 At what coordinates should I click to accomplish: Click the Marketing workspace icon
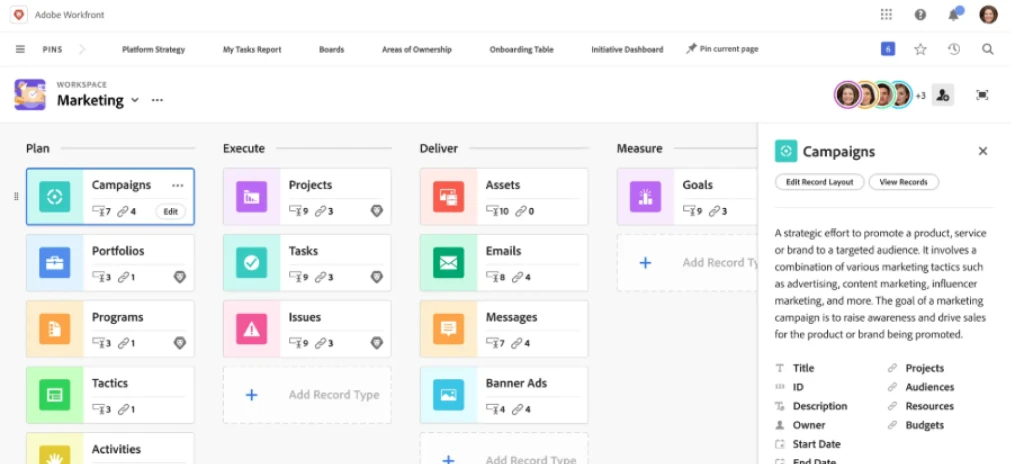tap(30, 95)
